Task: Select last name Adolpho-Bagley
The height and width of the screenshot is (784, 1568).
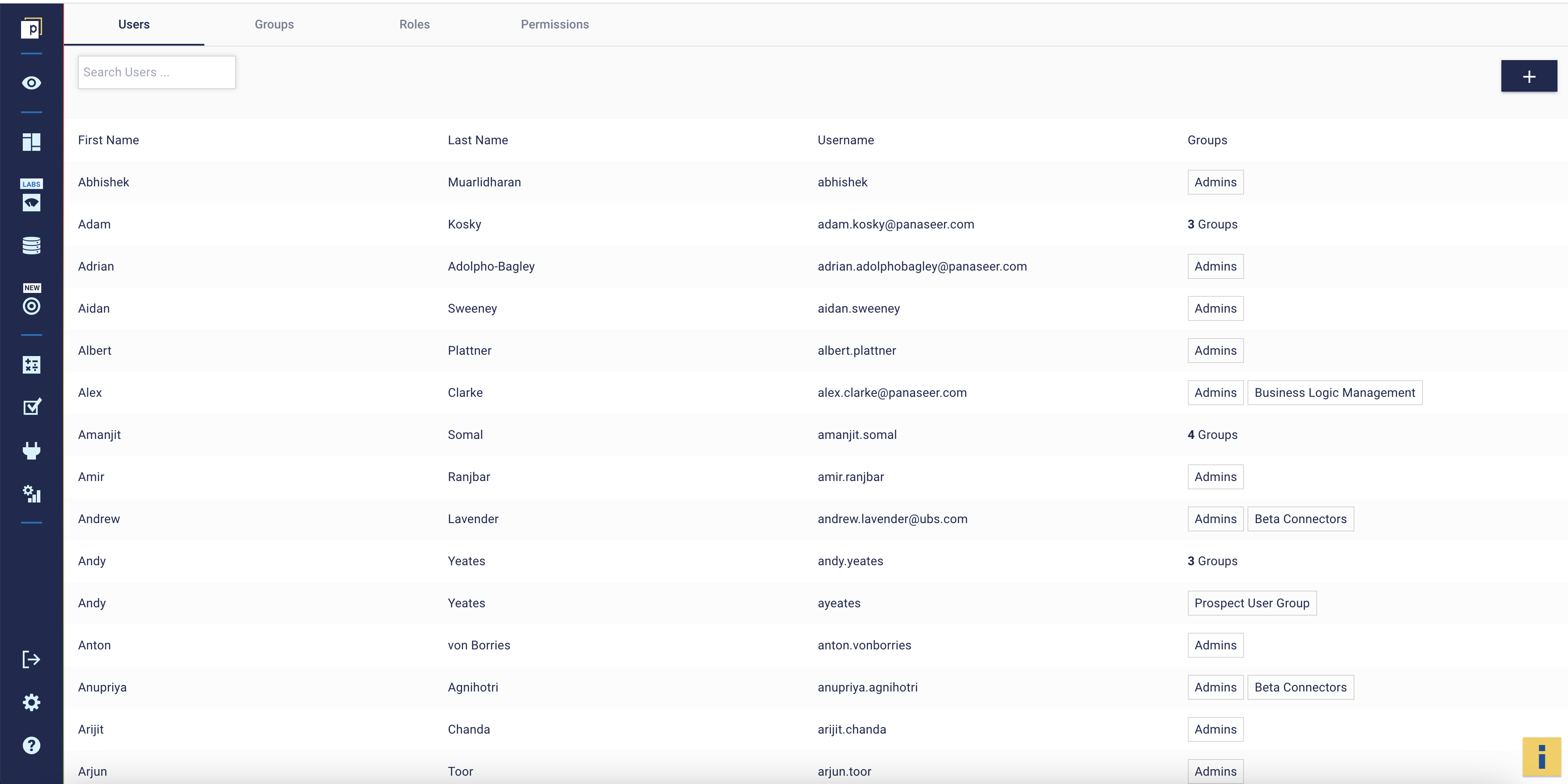Action: coord(491,267)
